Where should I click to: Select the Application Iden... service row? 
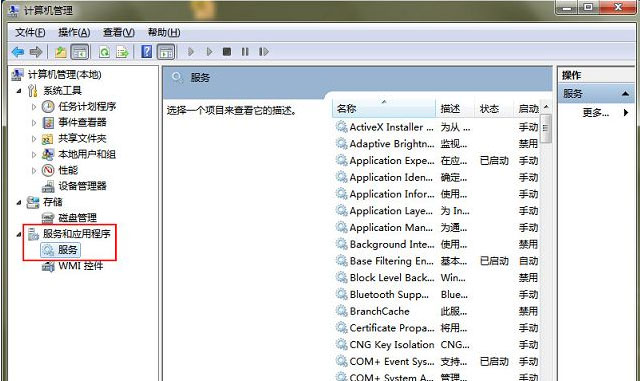[437, 177]
